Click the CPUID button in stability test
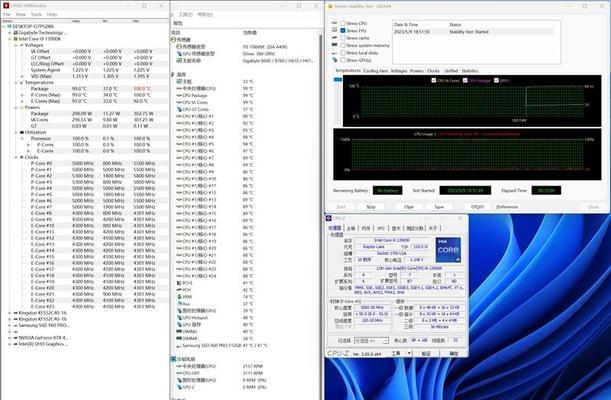 [x=477, y=207]
